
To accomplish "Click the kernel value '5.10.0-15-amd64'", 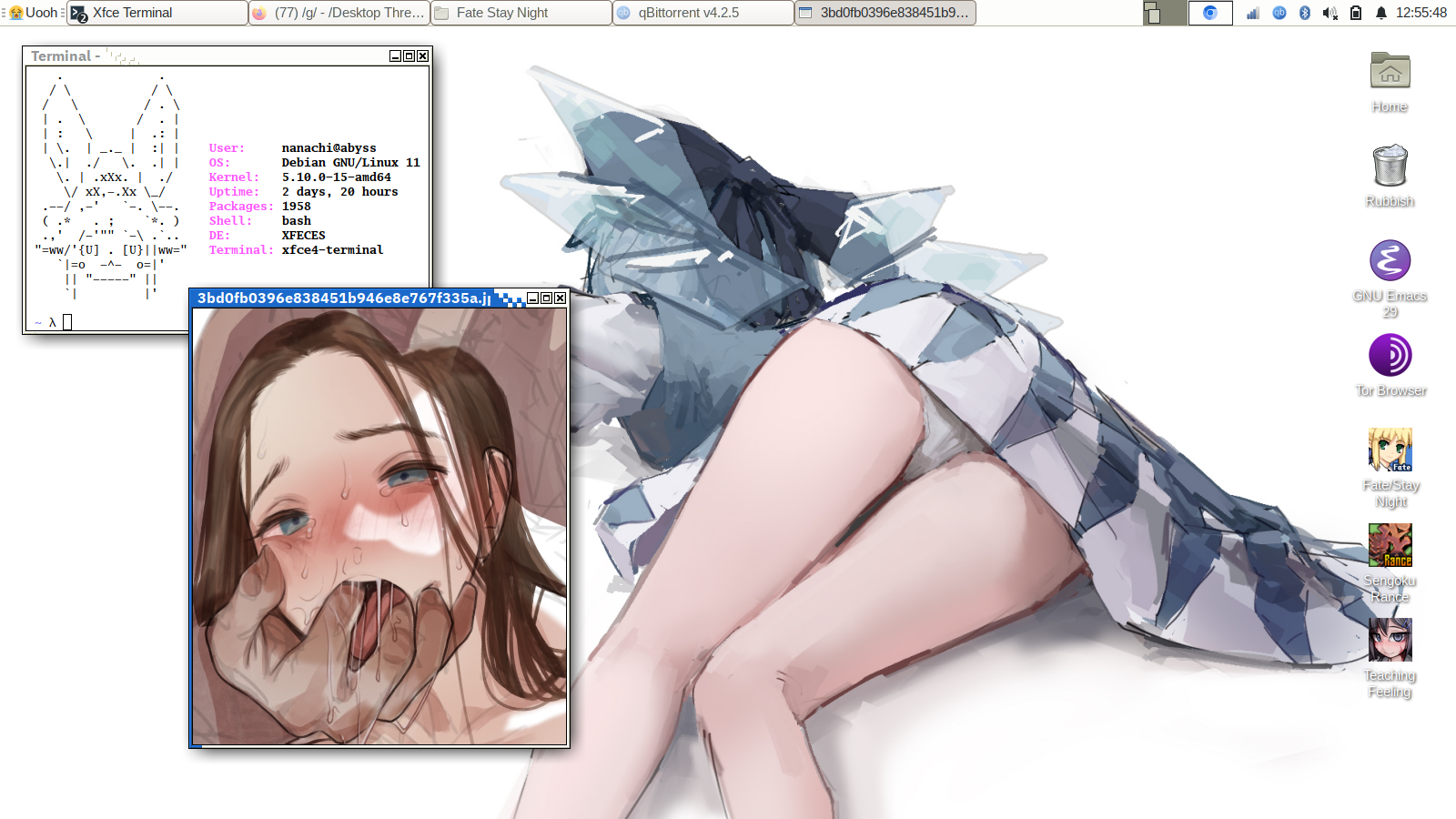I will [x=336, y=177].
